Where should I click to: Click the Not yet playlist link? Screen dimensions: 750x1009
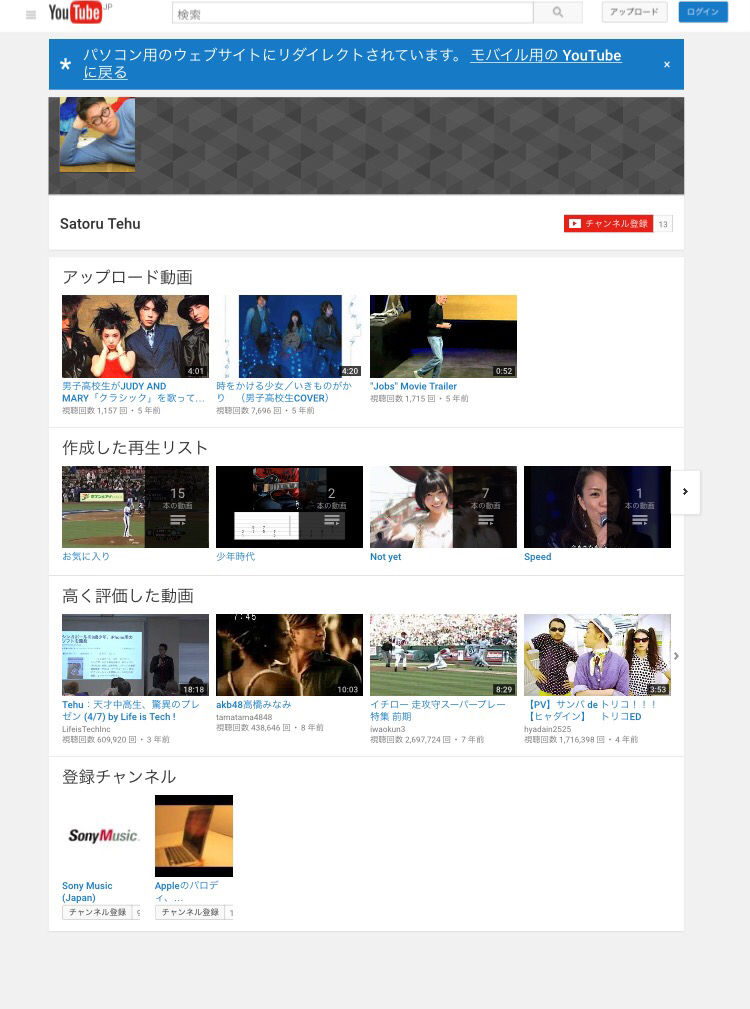pyautogui.click(x=385, y=557)
